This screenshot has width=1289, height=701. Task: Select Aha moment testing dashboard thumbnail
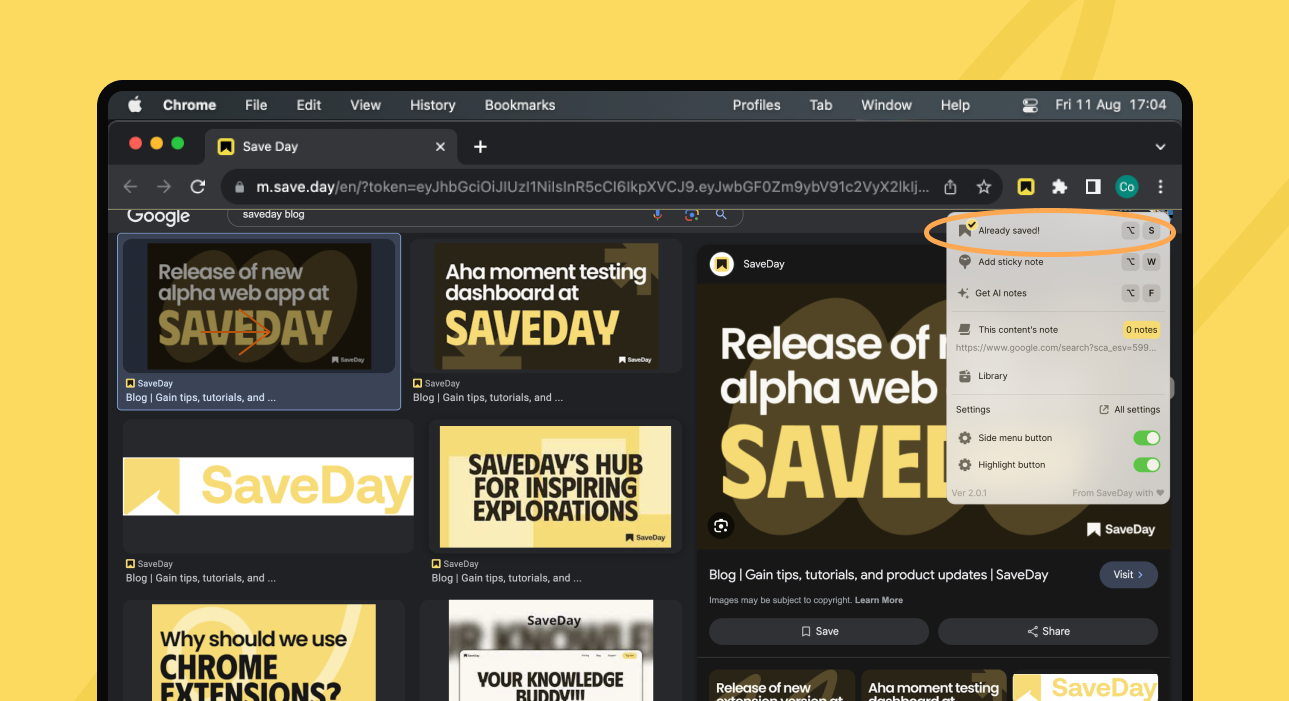point(546,308)
